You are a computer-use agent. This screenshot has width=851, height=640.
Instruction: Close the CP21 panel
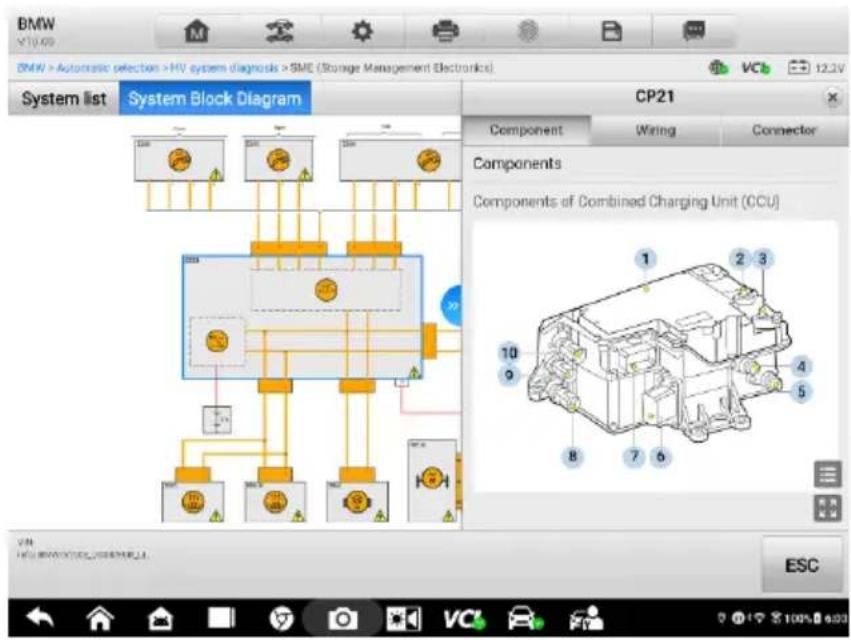pos(832,98)
